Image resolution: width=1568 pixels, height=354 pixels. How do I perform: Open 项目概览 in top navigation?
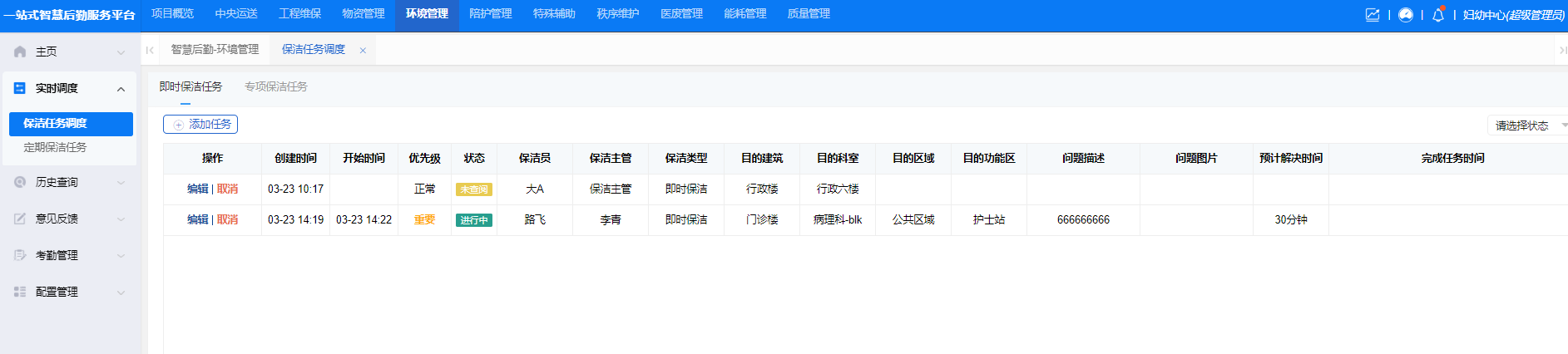(172, 13)
